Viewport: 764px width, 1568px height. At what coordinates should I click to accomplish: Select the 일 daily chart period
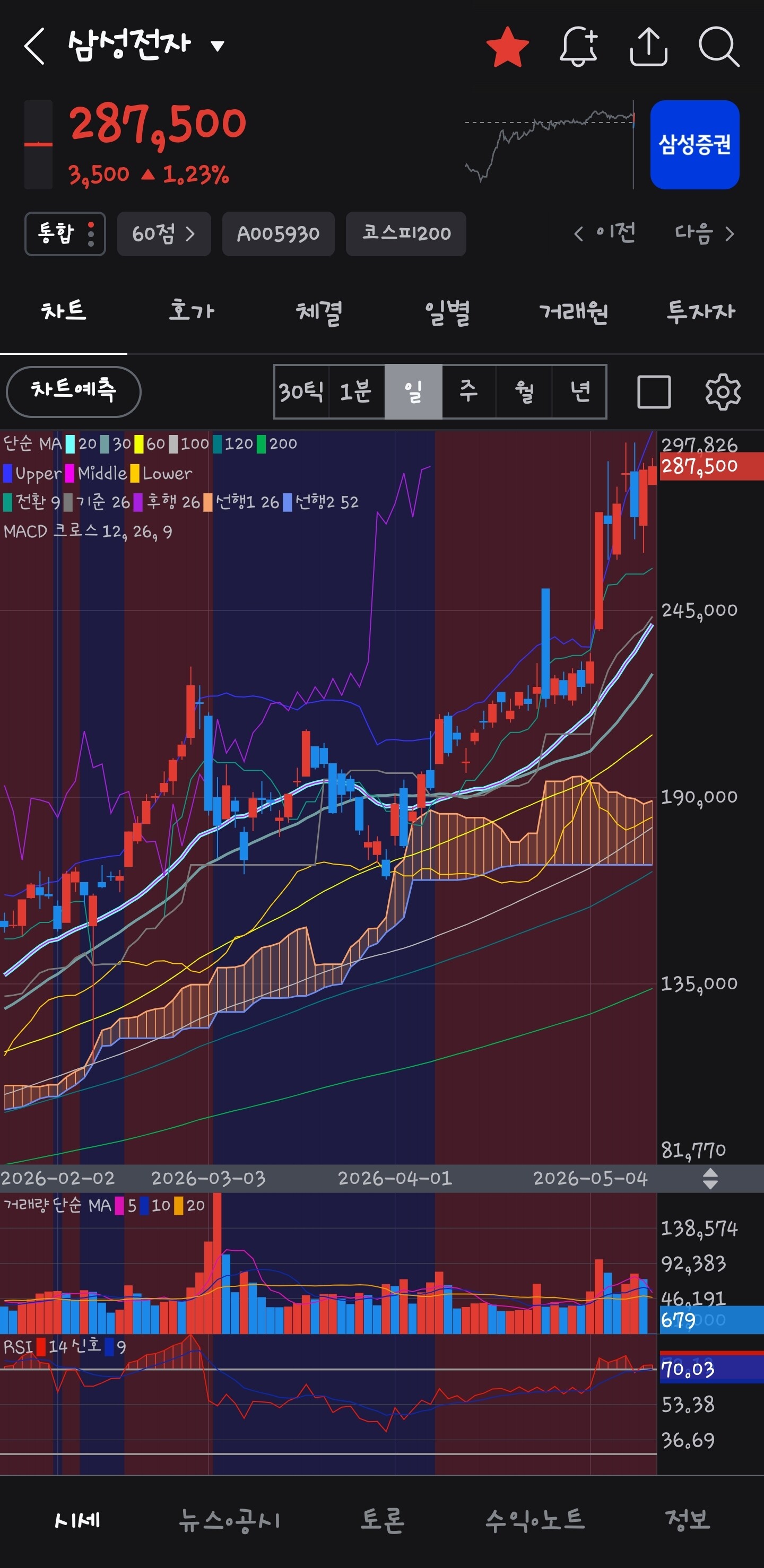[x=413, y=391]
